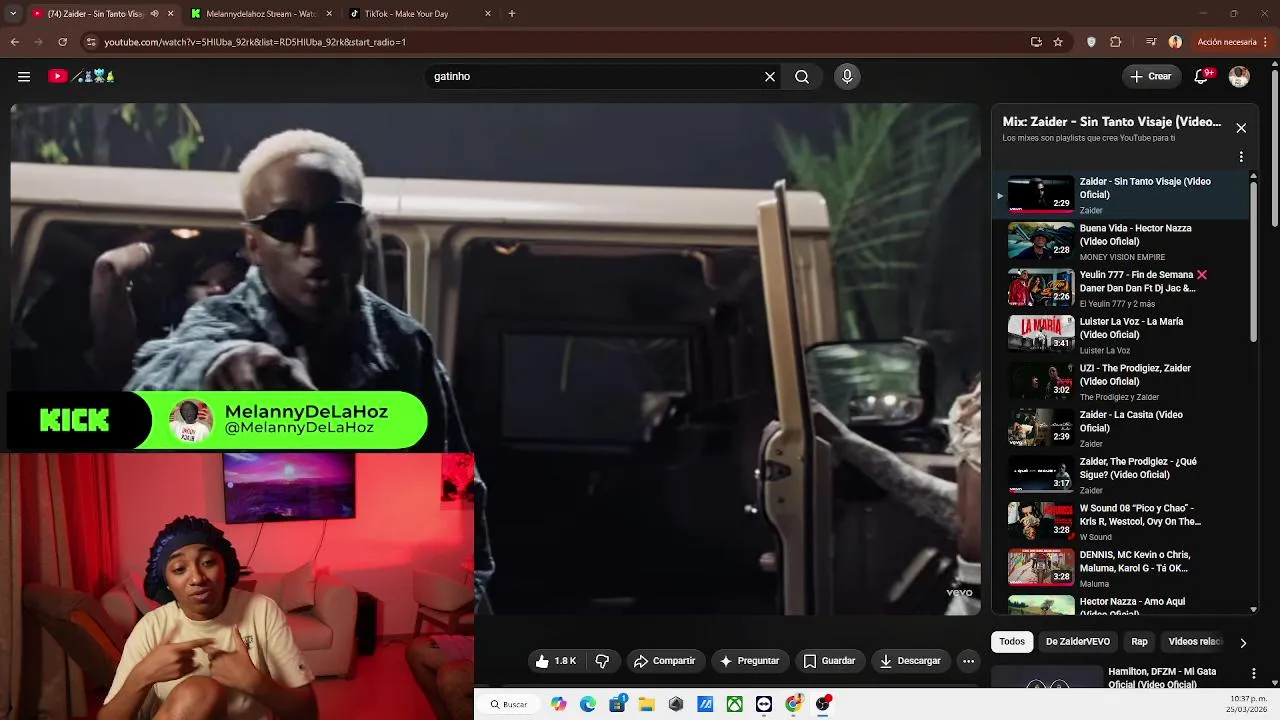Select the Videos relacionados chip

[x=1194, y=642]
